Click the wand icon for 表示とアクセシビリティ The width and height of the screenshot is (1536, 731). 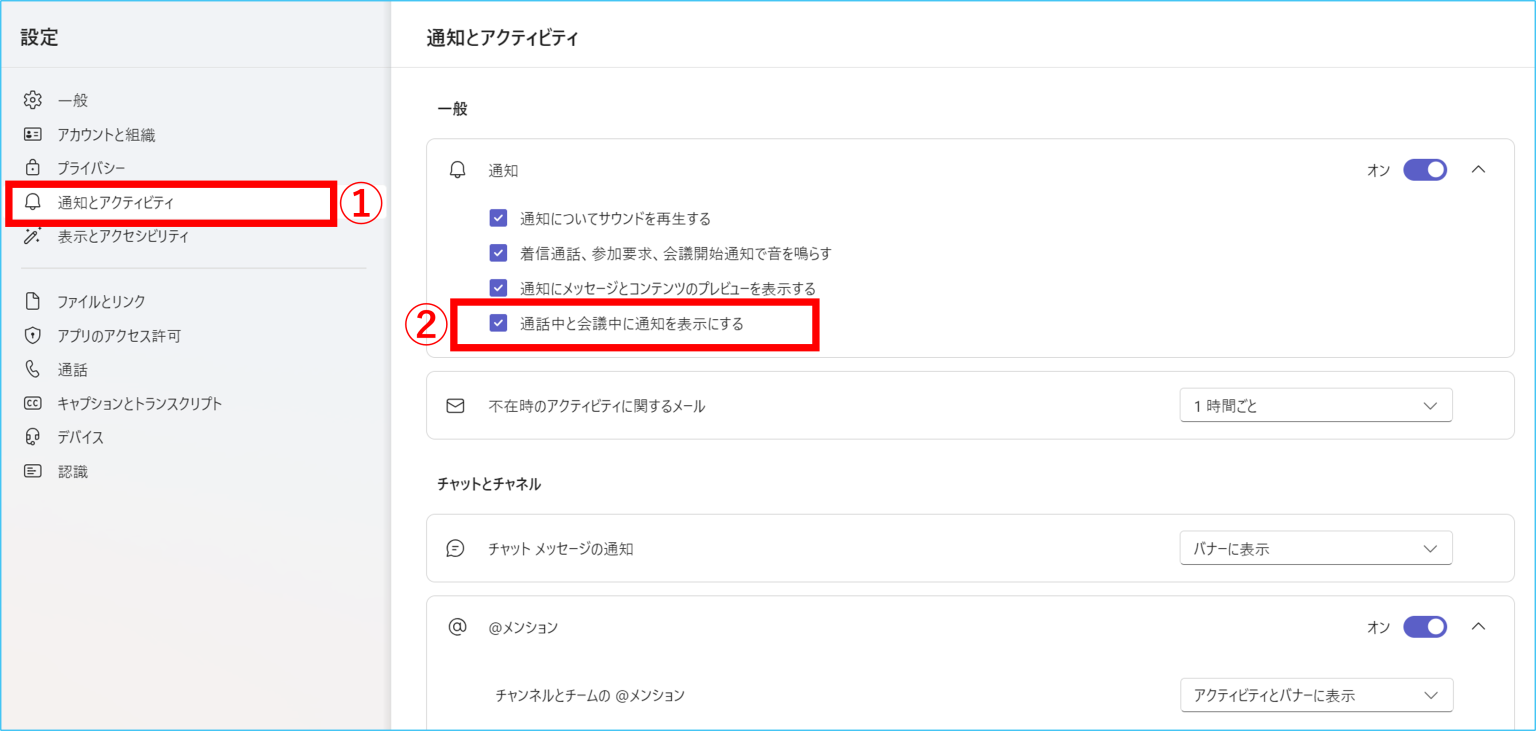pyautogui.click(x=33, y=236)
